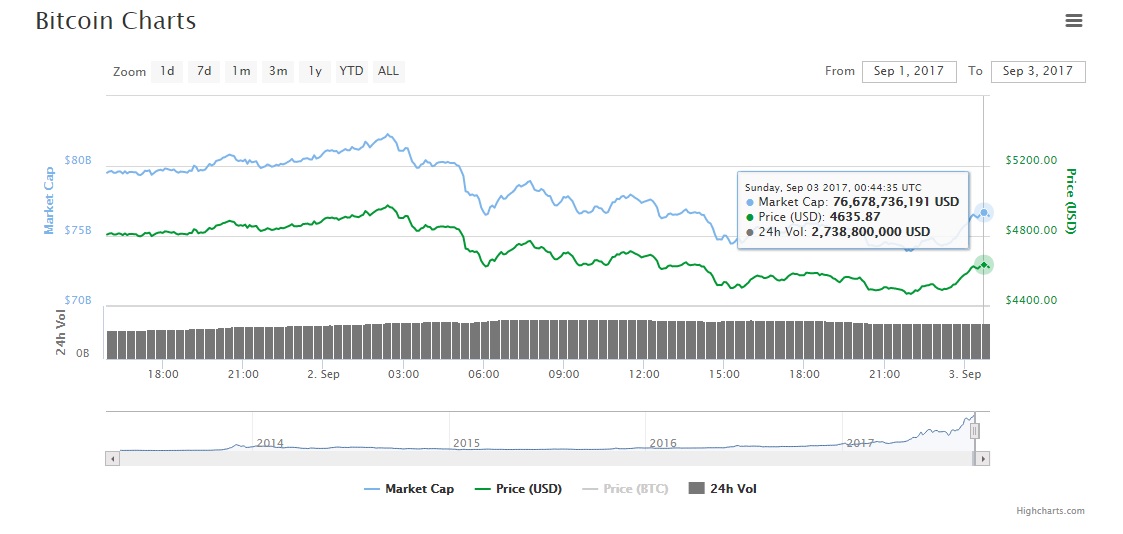Set zoom range to 1d

pyautogui.click(x=167, y=71)
